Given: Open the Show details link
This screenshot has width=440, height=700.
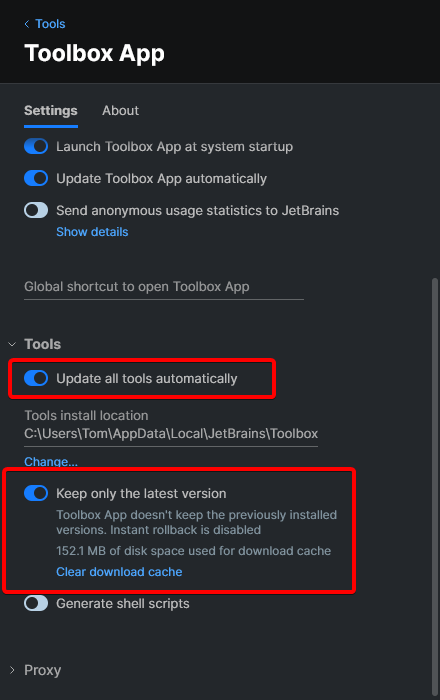Looking at the screenshot, I should tap(92, 232).
